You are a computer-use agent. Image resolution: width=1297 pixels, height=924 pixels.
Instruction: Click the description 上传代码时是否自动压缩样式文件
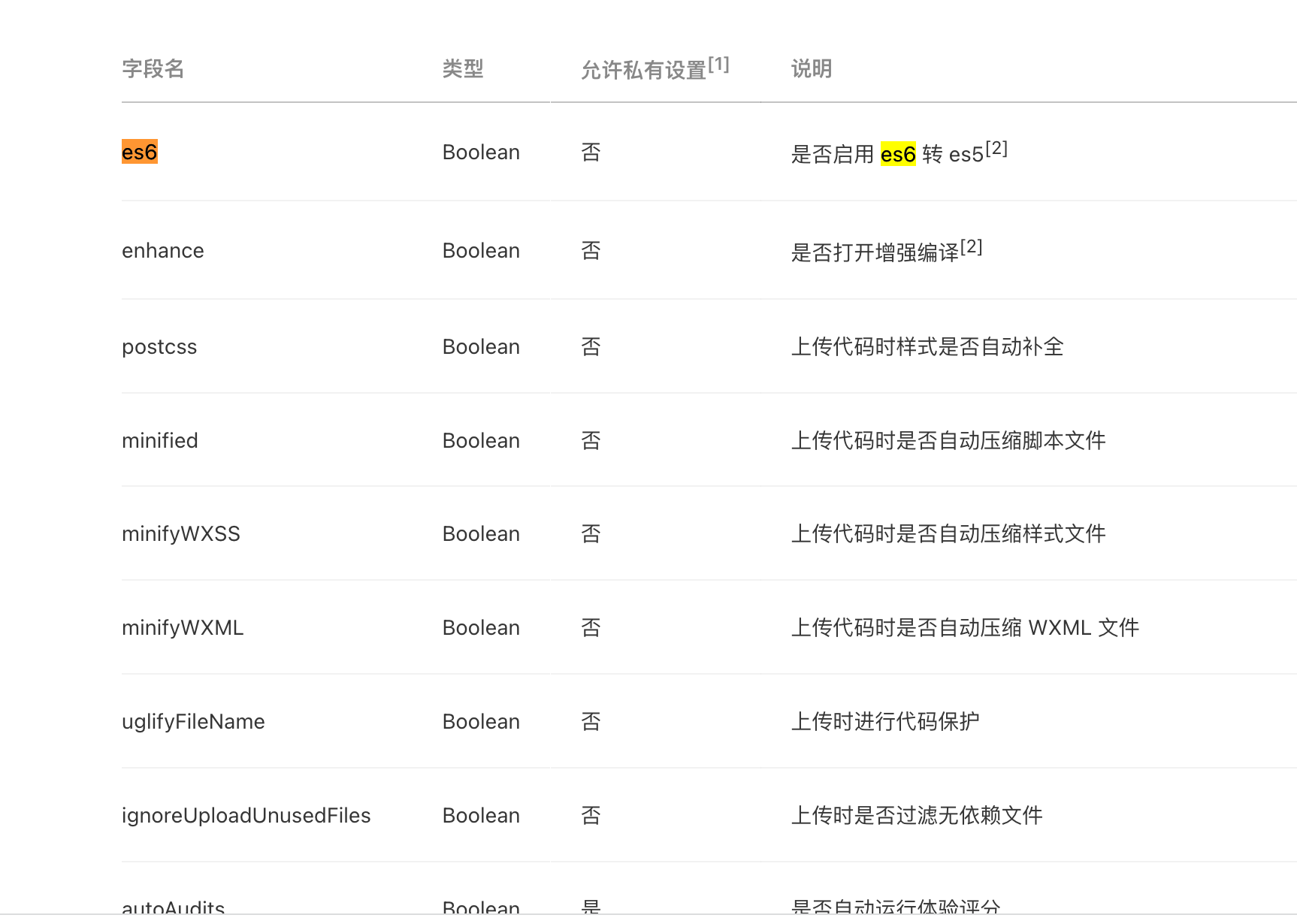948,534
